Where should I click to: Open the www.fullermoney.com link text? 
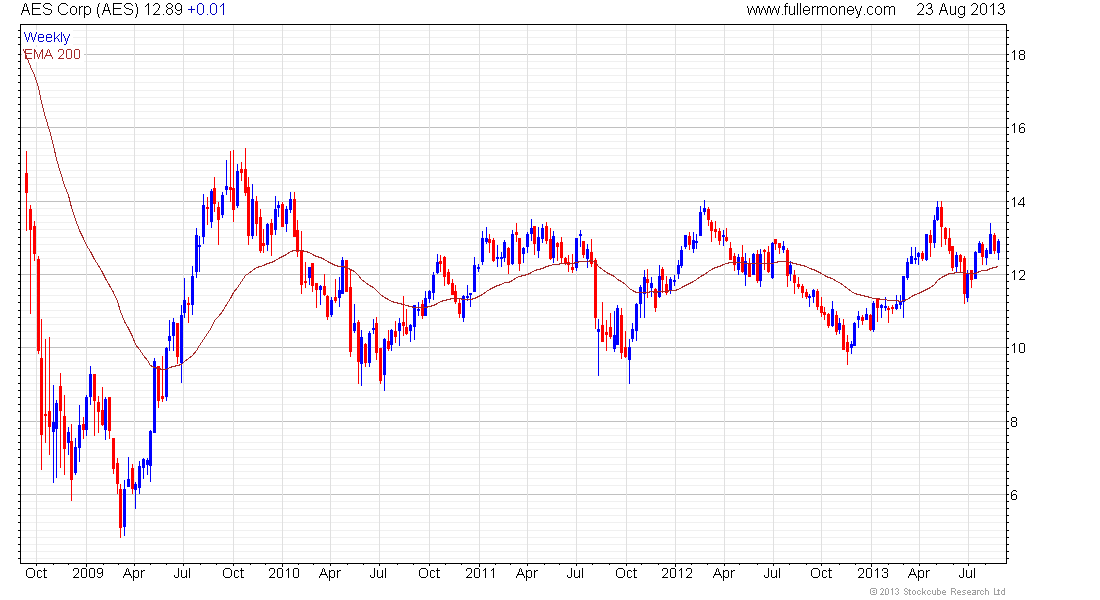click(821, 10)
